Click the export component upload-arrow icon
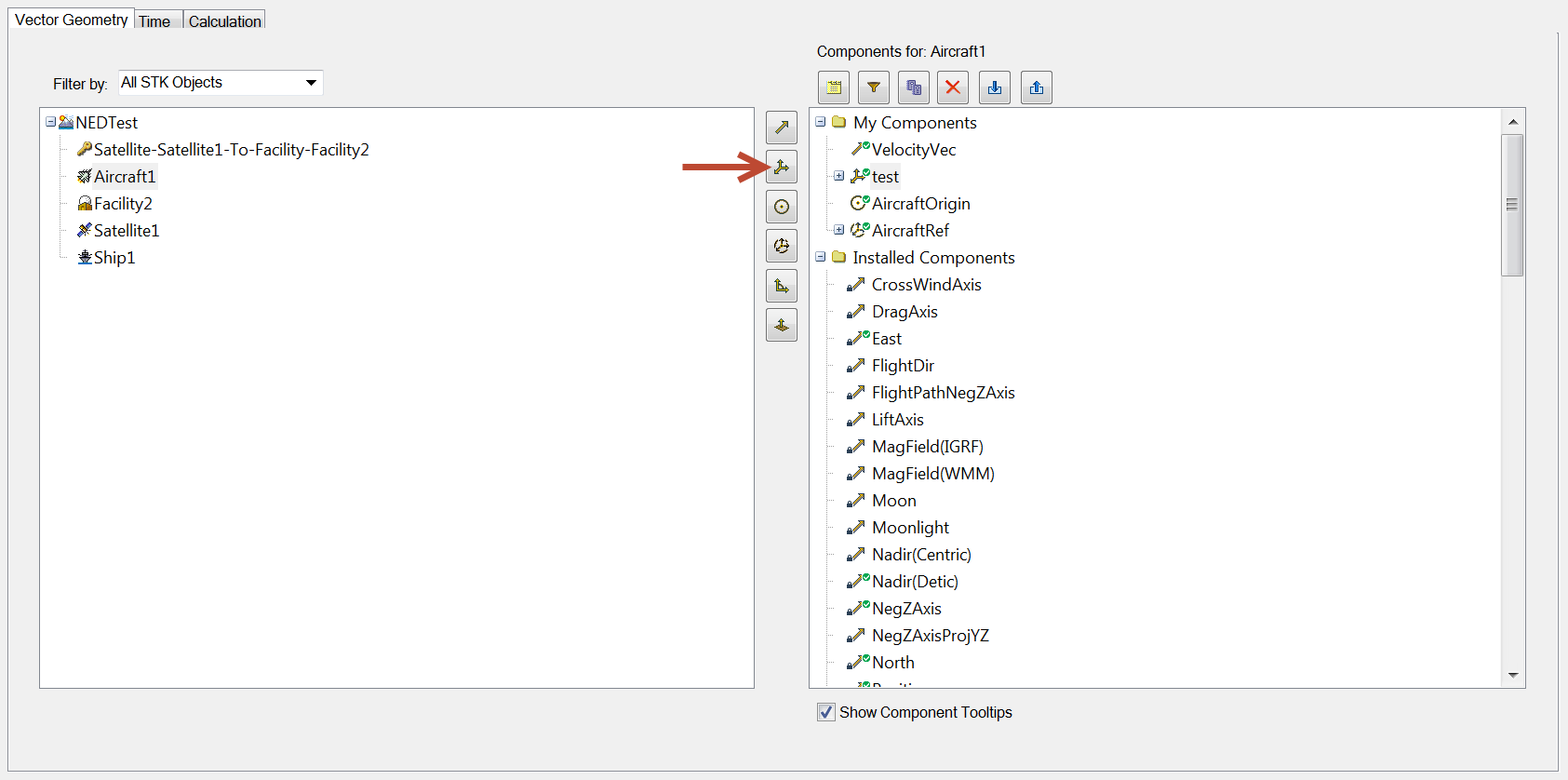1568x780 pixels. coord(1037,87)
